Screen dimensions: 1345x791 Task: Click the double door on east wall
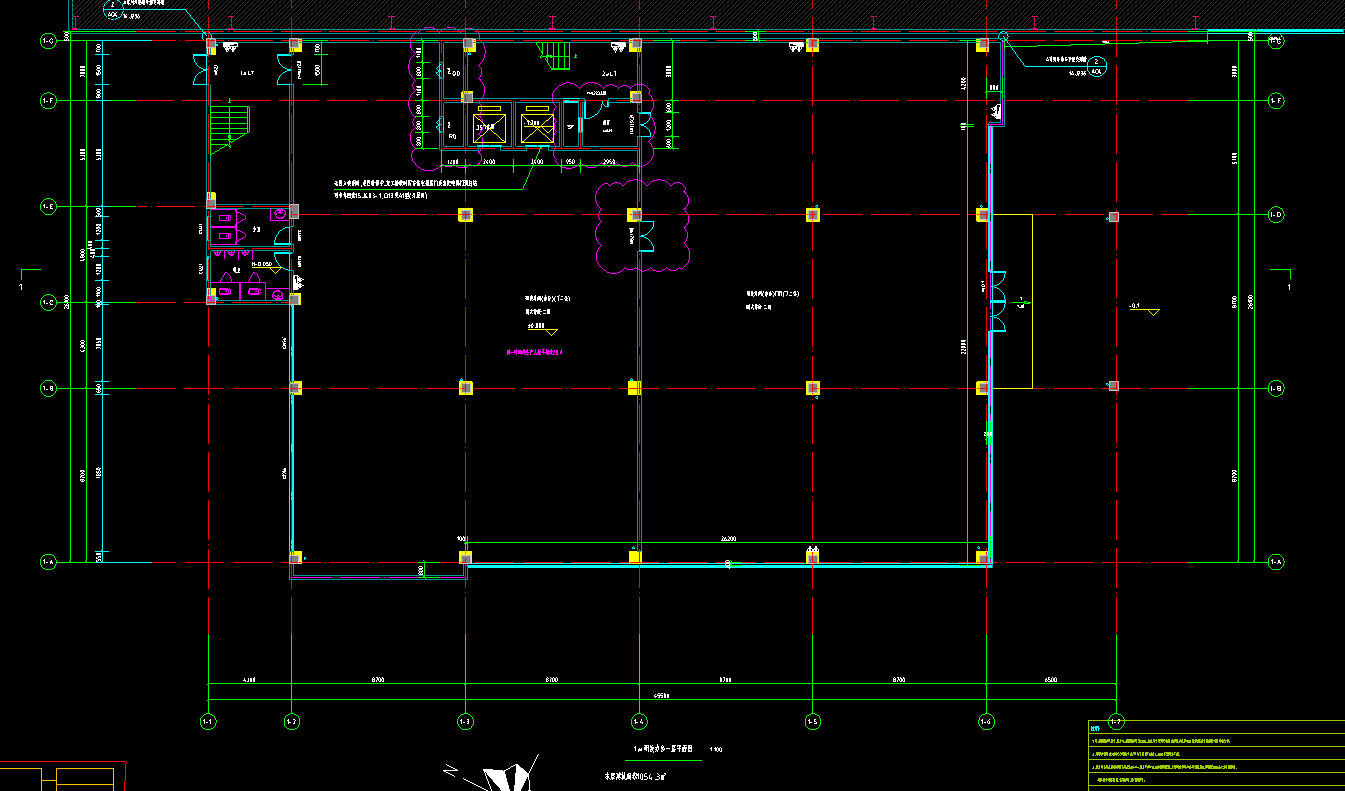(996, 300)
